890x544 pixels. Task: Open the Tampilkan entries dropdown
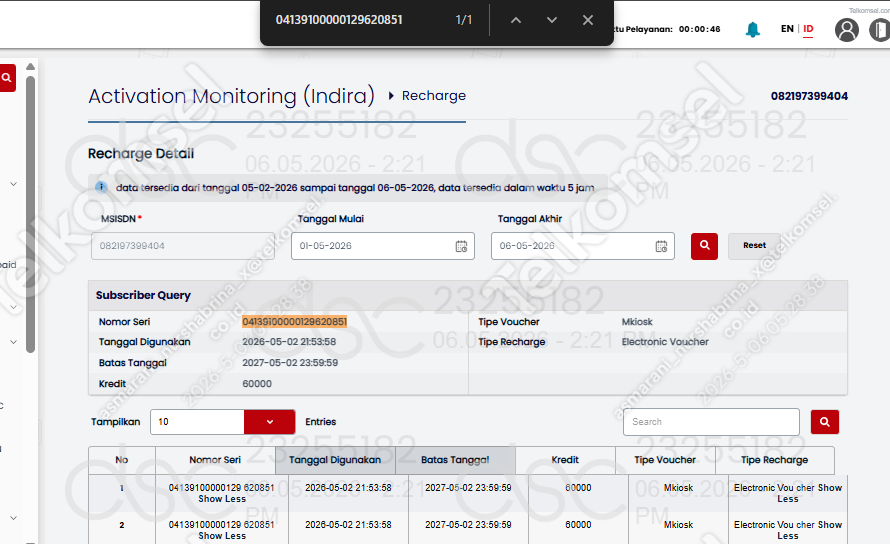click(222, 422)
